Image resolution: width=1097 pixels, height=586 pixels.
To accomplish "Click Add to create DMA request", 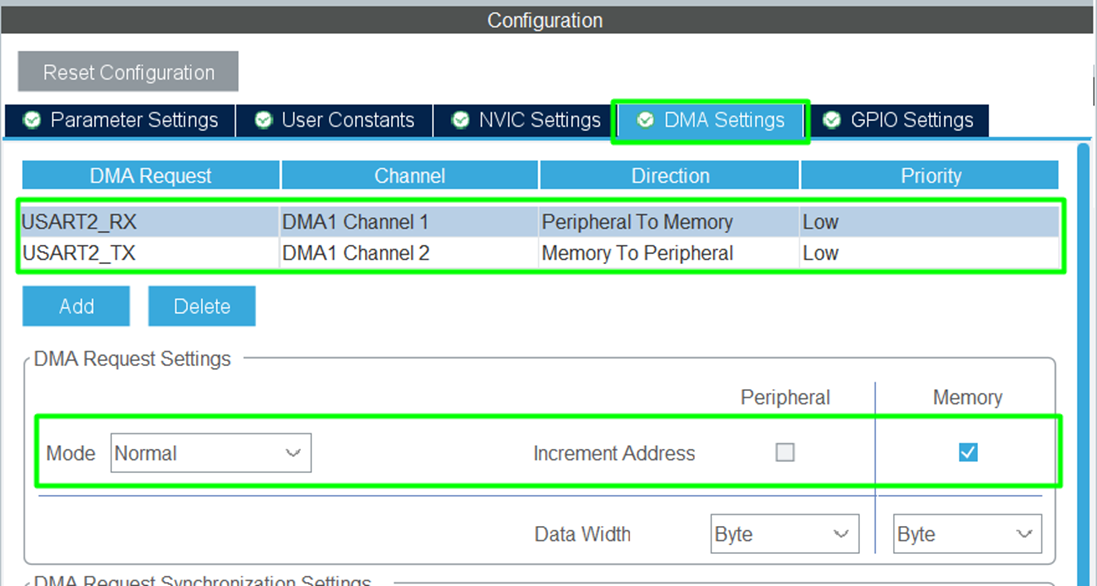I will [x=76, y=306].
